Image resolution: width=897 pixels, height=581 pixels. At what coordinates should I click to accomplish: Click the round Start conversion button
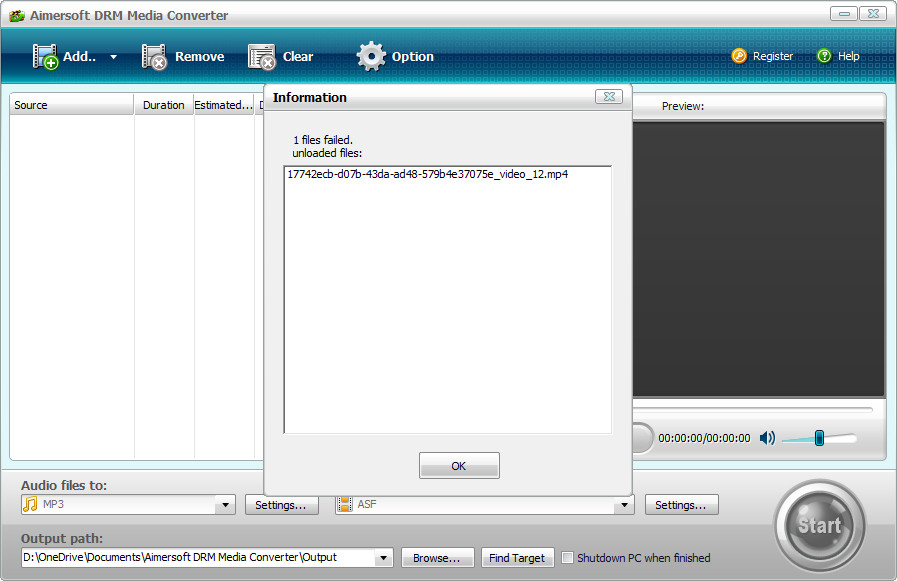coord(819,525)
